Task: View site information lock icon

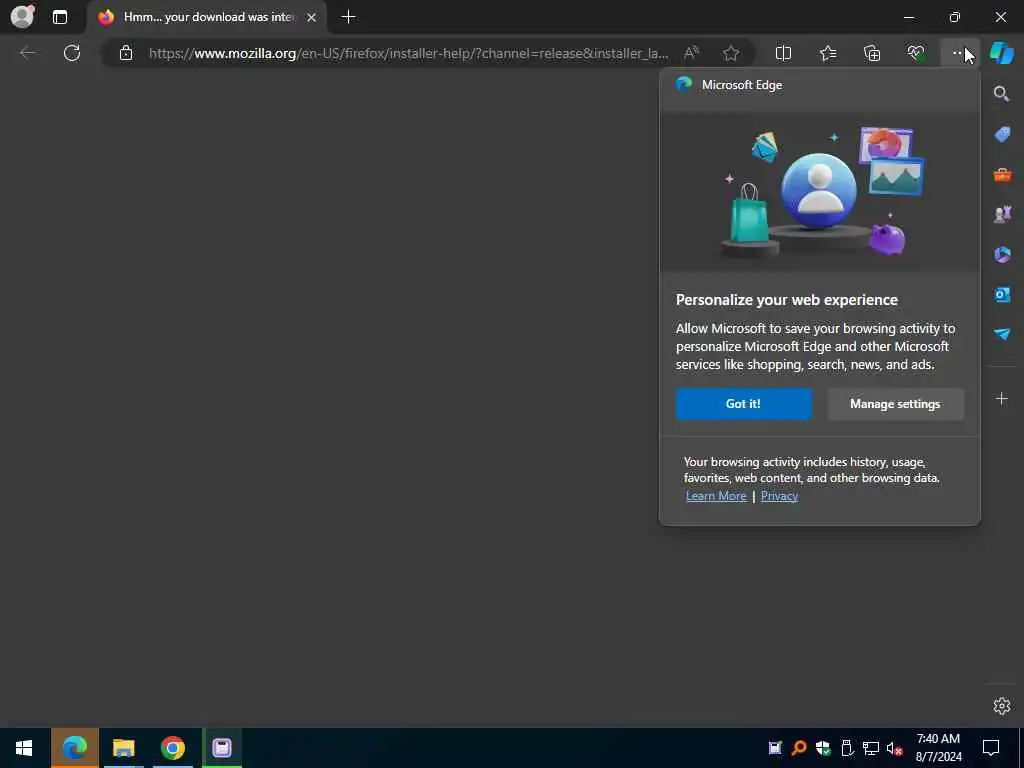Action: (x=126, y=54)
